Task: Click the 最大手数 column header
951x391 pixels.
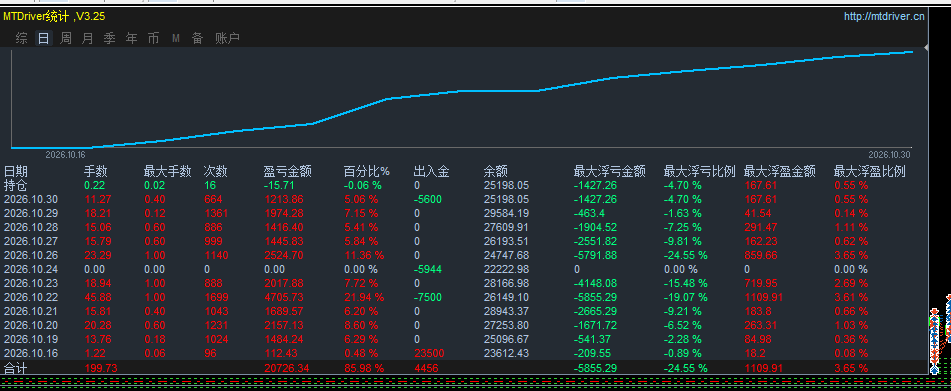Action: tap(167, 172)
